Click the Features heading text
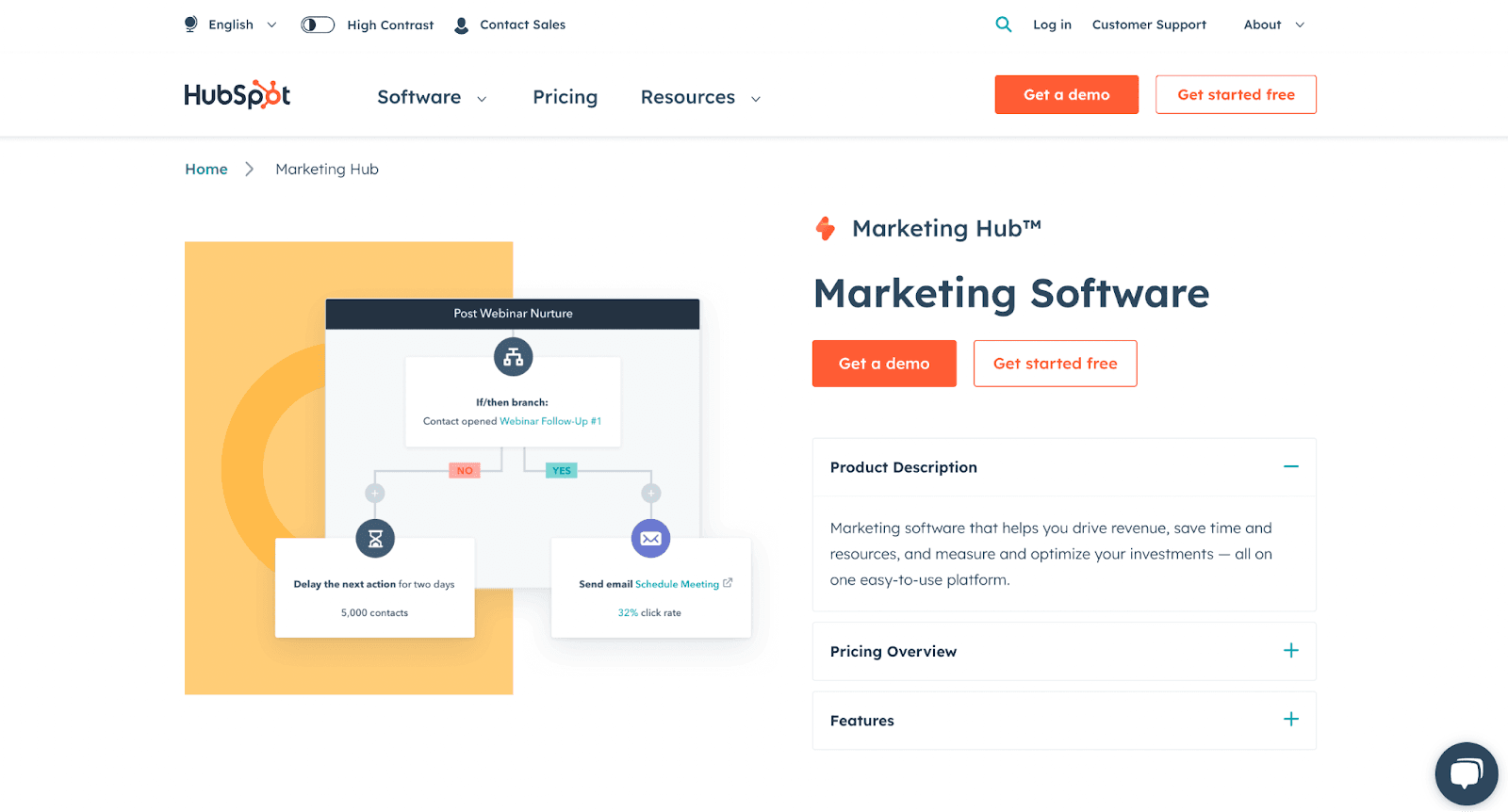The image size is (1508, 812). (x=862, y=721)
